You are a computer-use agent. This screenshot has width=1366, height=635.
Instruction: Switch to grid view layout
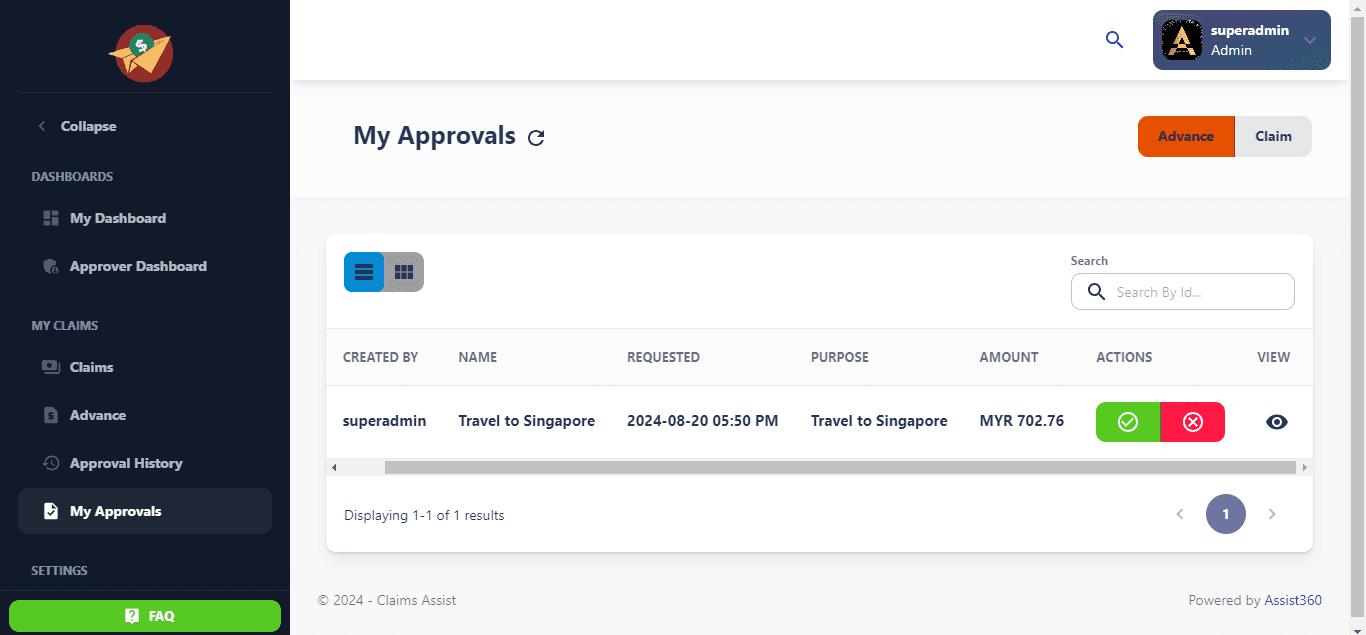point(404,272)
